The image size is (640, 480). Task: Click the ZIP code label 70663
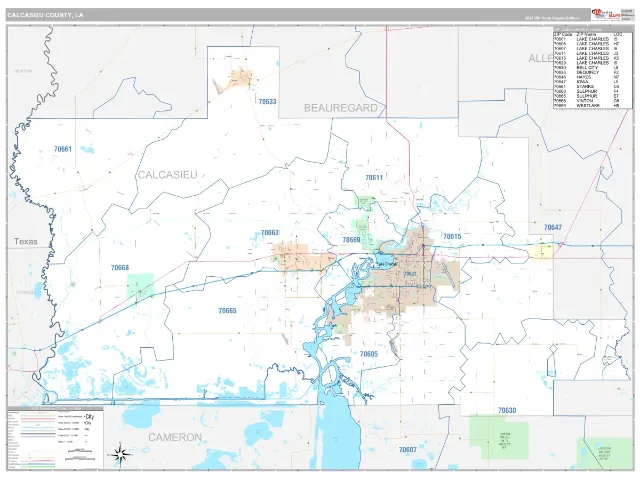click(x=270, y=233)
